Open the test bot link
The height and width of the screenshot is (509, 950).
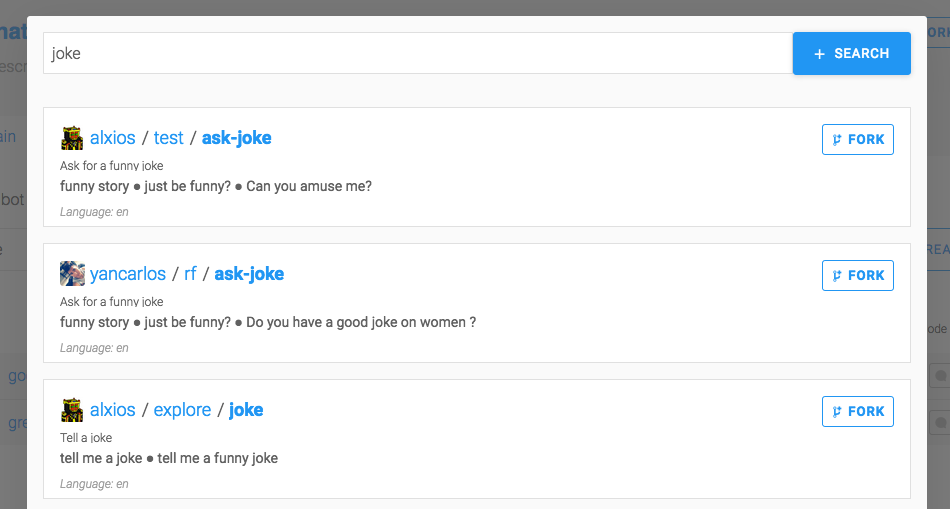(x=168, y=138)
